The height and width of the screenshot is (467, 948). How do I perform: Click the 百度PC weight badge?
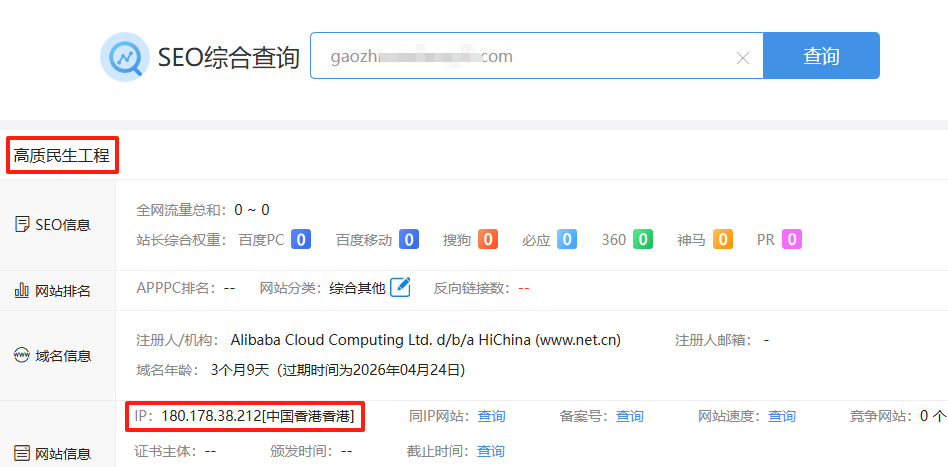point(301,240)
